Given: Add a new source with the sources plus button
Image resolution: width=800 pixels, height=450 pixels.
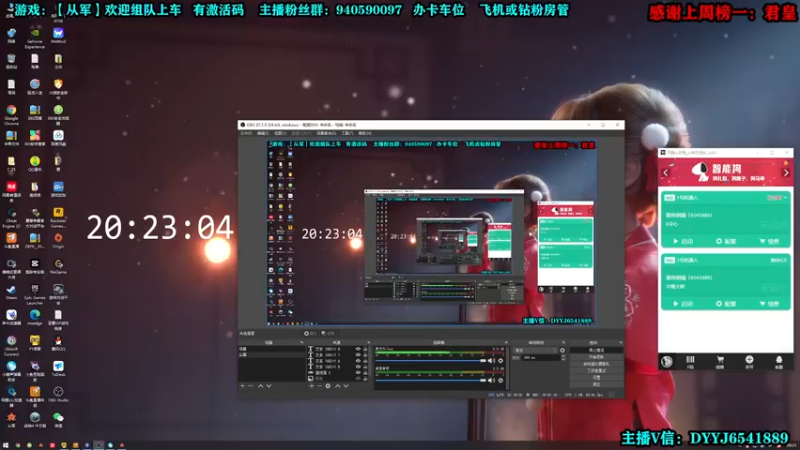Looking at the screenshot, I should (311, 386).
